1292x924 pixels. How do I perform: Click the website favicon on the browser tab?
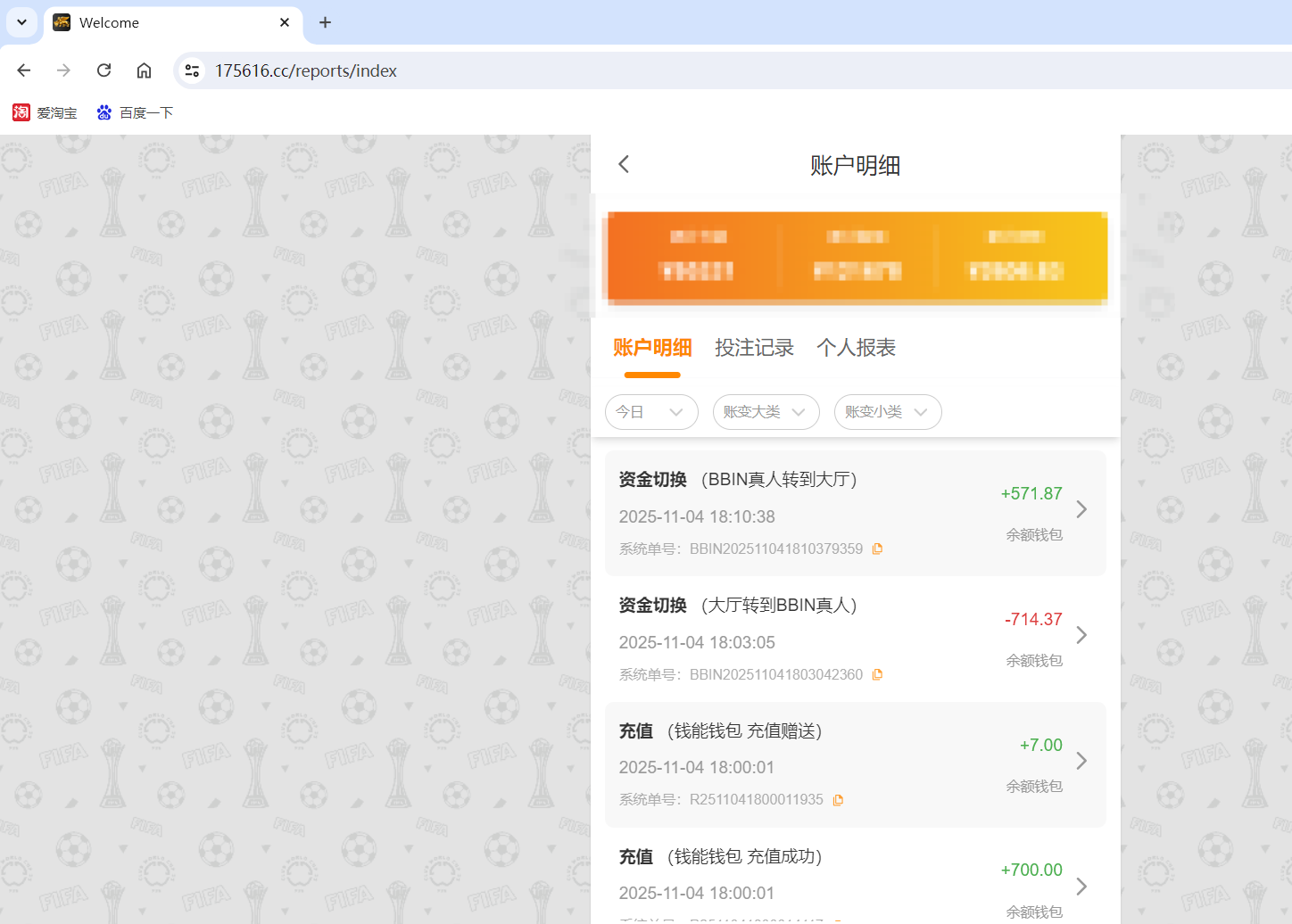pos(61,22)
